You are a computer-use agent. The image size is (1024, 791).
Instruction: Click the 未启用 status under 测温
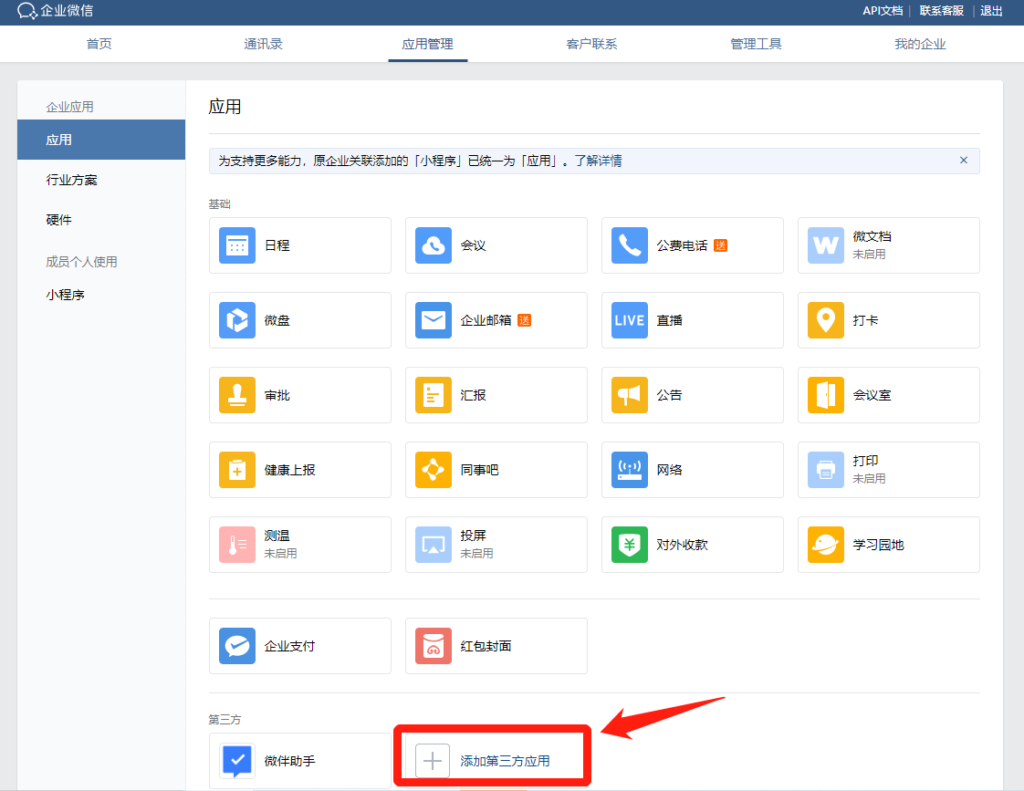point(281,553)
